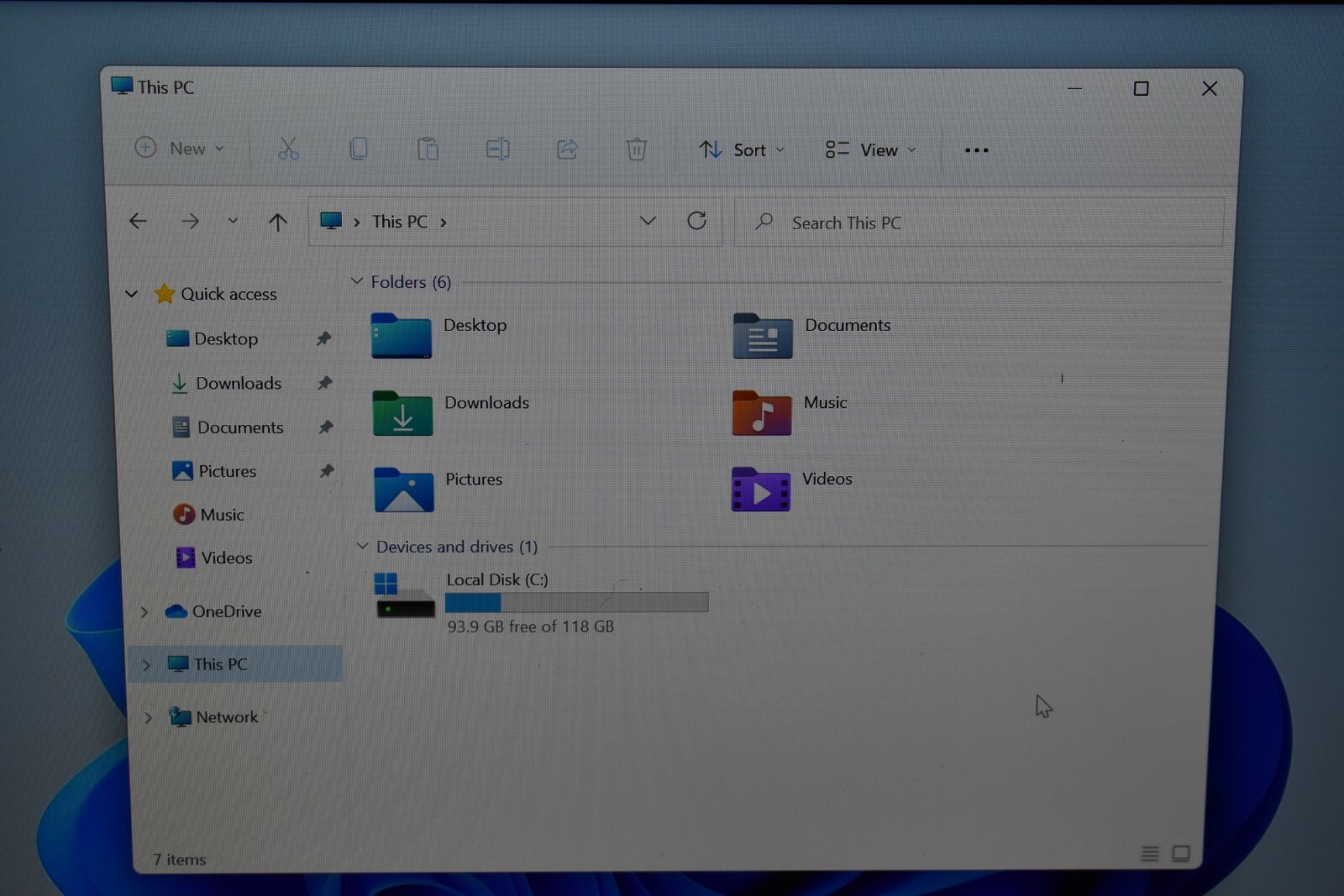
Task: Click '93.9 GB free of 118 GB' text
Action: point(530,626)
